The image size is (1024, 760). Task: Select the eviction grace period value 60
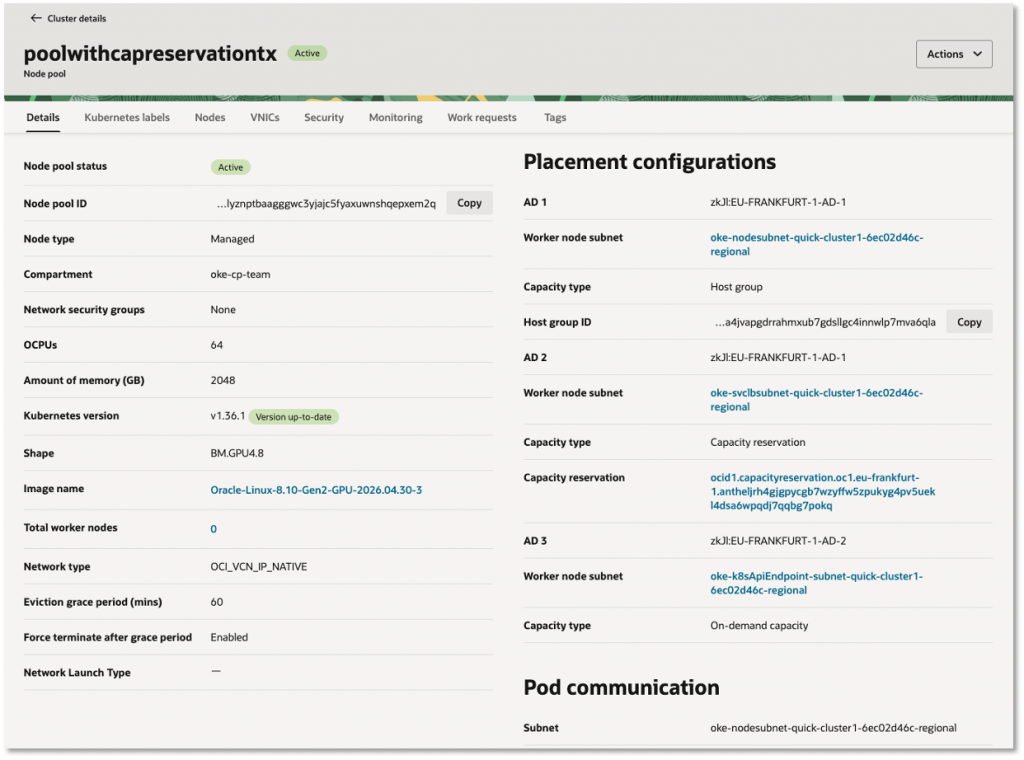coord(217,602)
